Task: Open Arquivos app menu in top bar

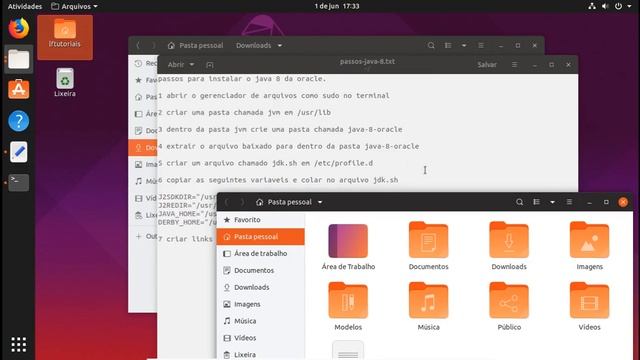Action: point(75,6)
